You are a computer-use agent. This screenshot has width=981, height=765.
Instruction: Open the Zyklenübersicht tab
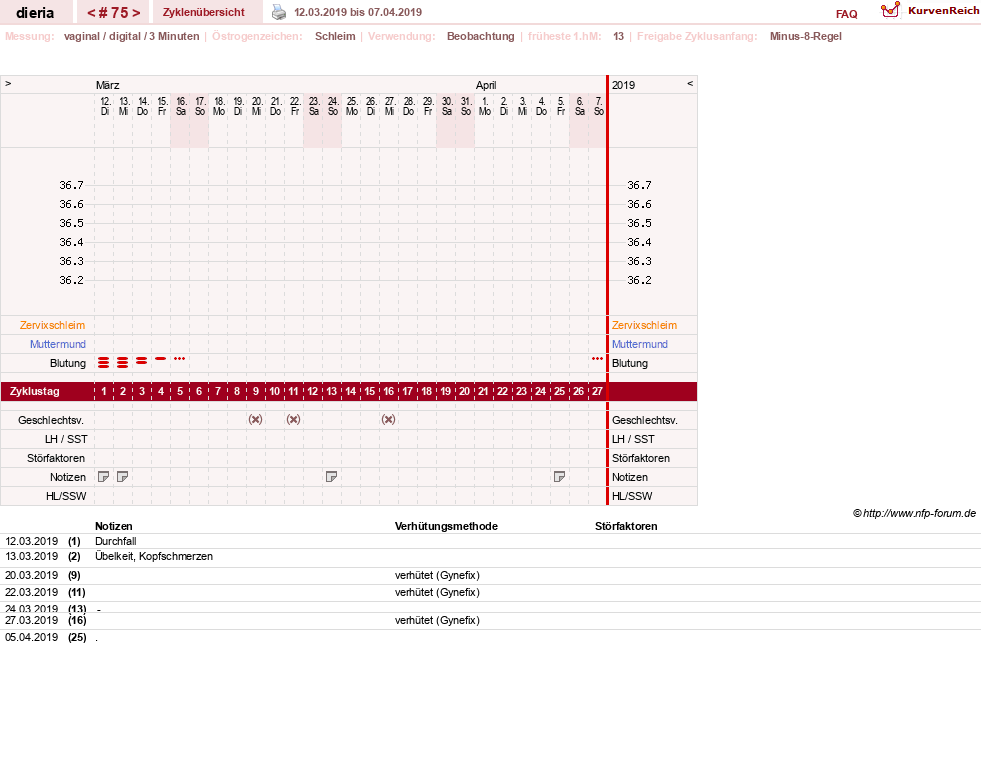coord(204,12)
